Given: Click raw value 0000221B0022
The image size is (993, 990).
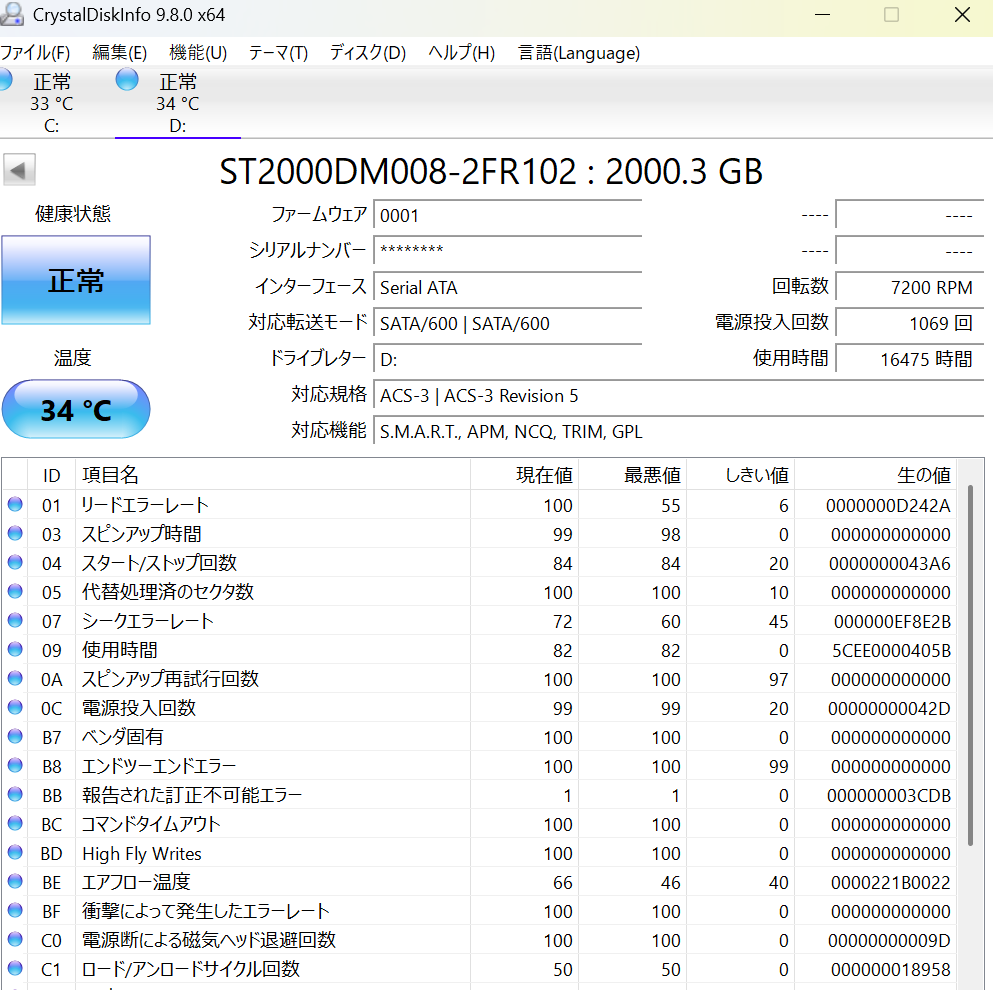Looking at the screenshot, I should click(890, 882).
